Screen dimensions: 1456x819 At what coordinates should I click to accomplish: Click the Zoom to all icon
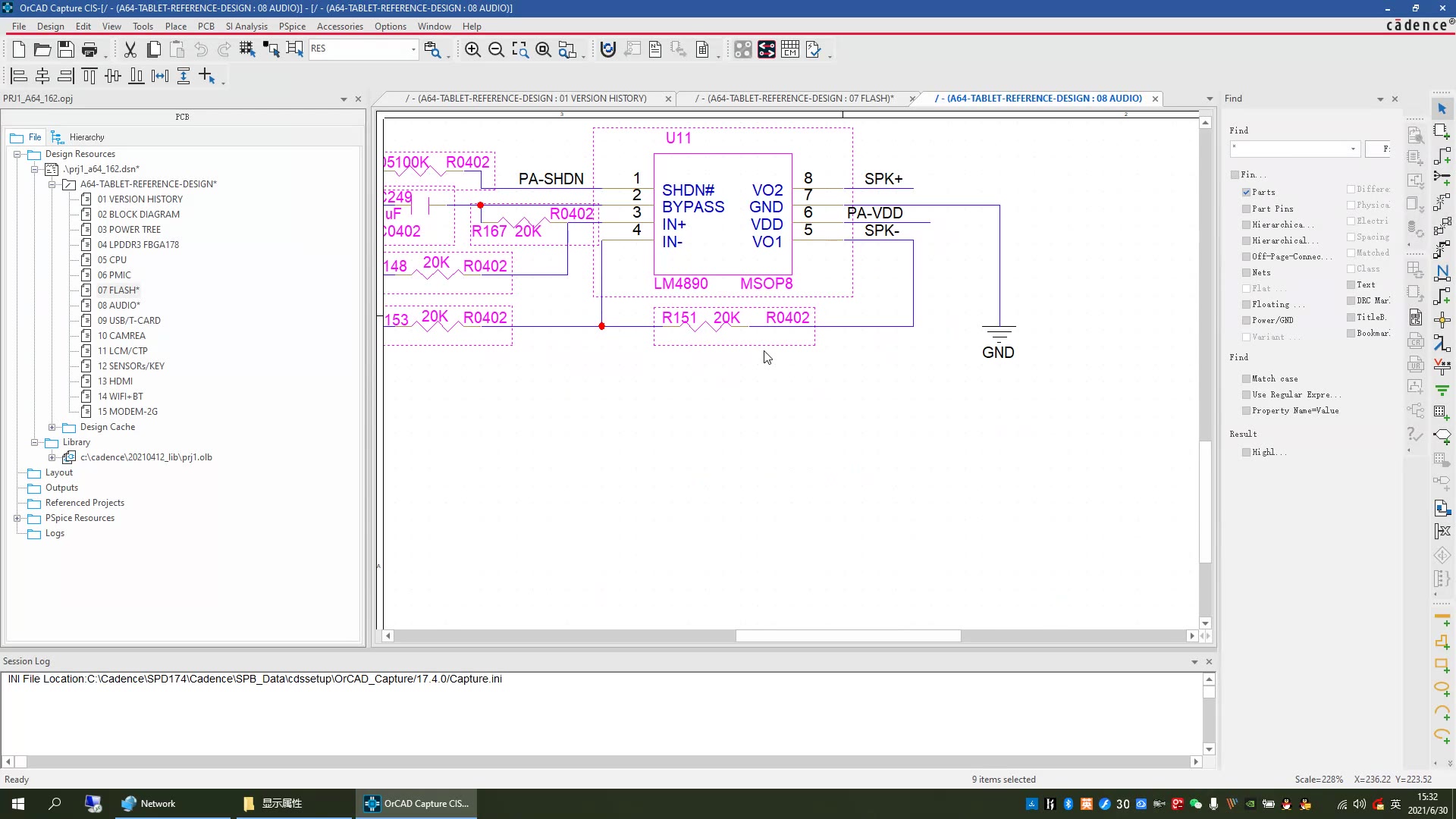[x=543, y=50]
